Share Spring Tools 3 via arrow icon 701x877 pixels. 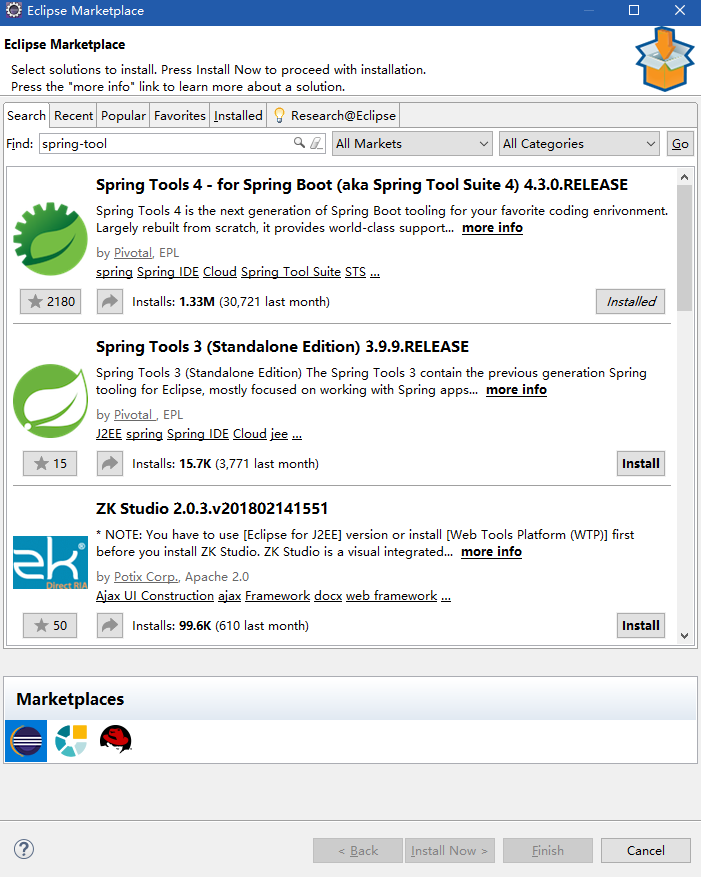[x=110, y=464]
